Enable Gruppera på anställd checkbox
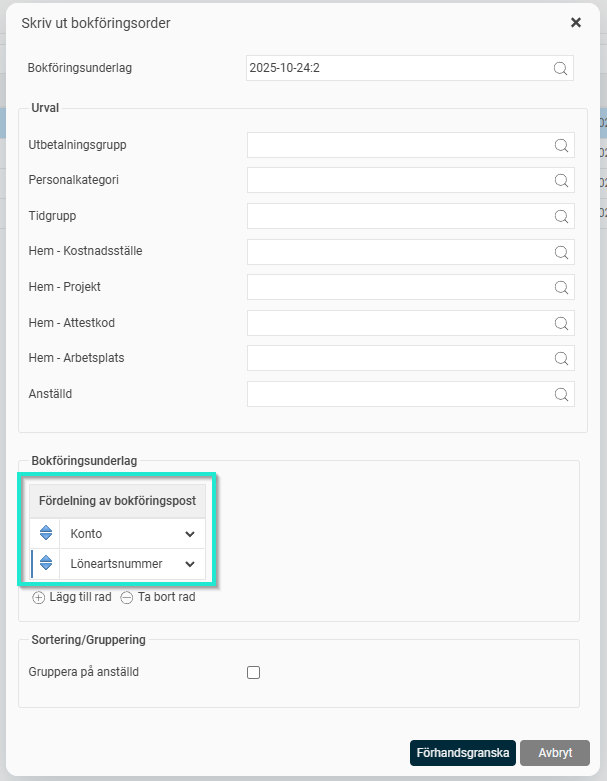 coord(254,673)
